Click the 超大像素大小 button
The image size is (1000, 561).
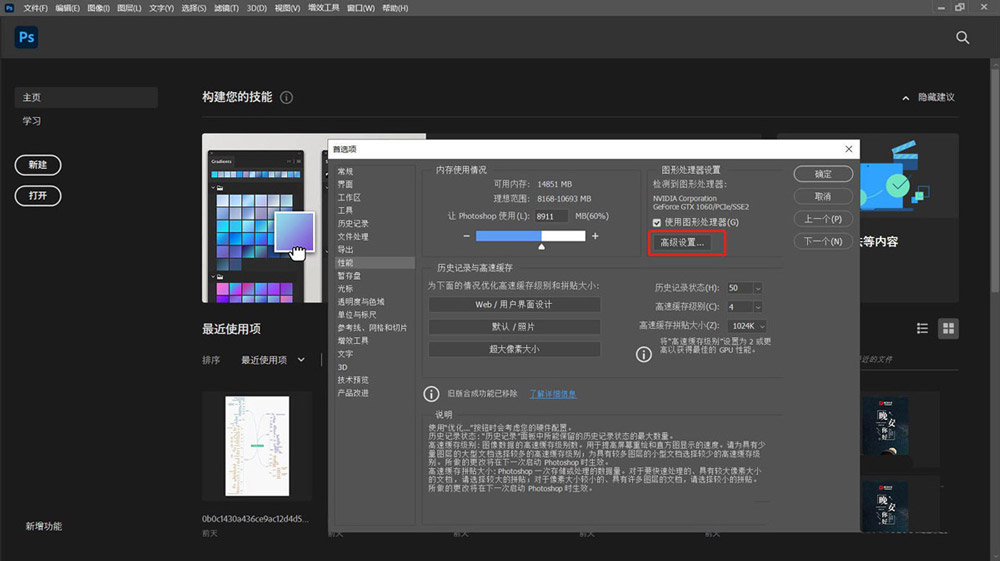(514, 349)
